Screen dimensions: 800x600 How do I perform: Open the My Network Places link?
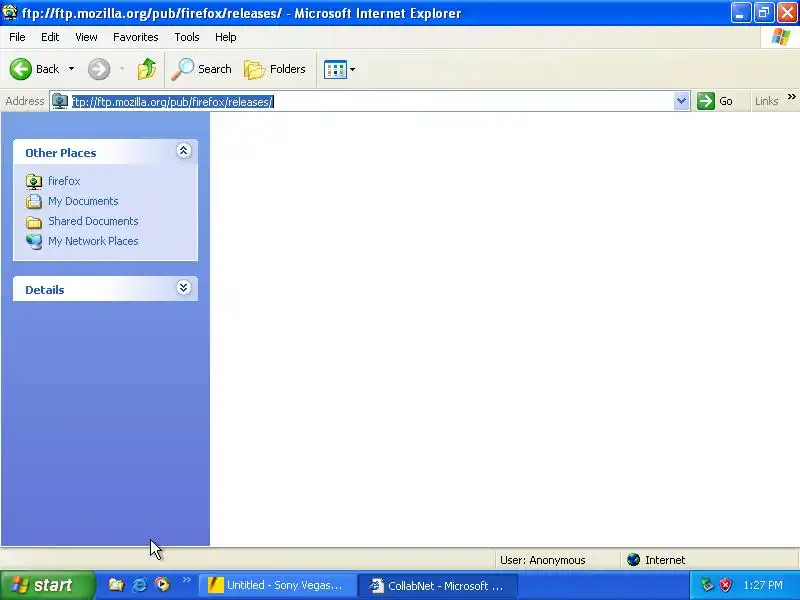coord(93,241)
